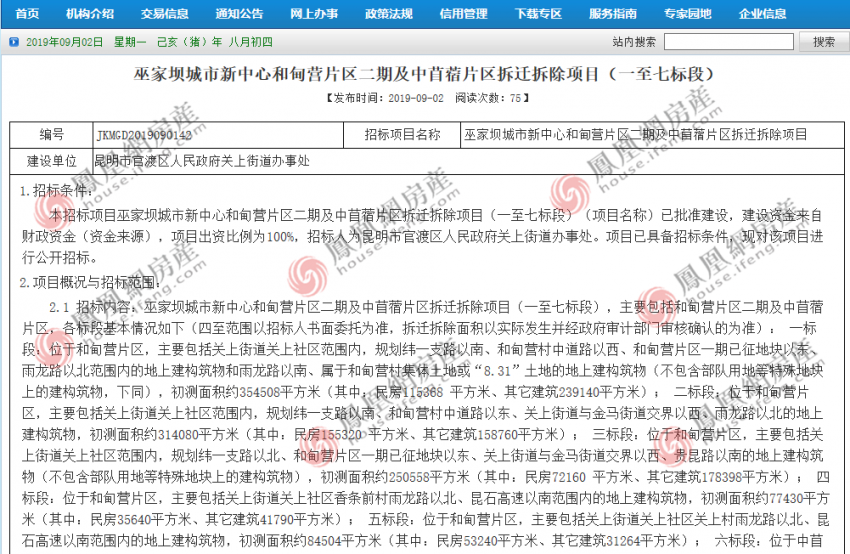The height and width of the screenshot is (554, 850).
Task: Go to 企业信息 in navigation bar
Action: click(762, 14)
